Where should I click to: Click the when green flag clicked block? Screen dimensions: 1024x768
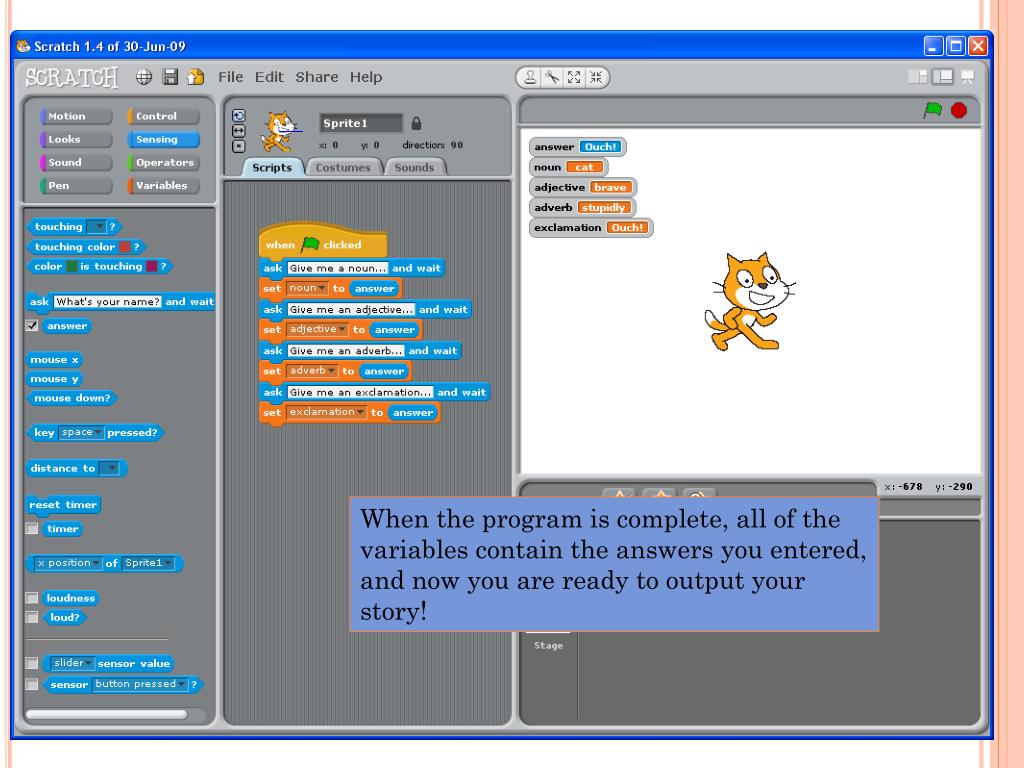tap(323, 241)
